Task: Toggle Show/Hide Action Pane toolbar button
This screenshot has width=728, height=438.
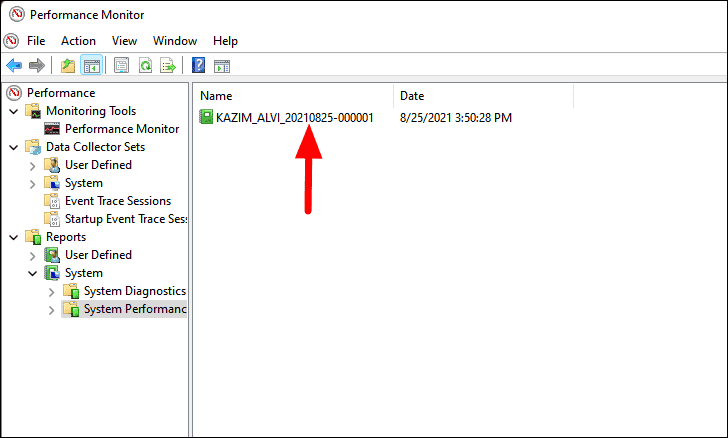Action: tap(222, 66)
